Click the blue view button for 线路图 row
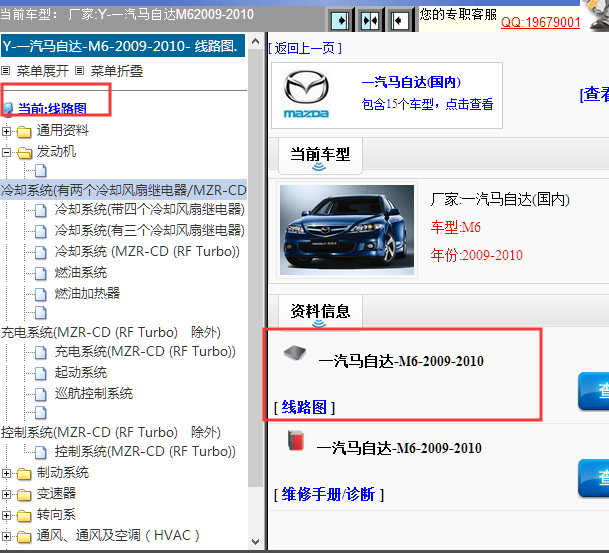The image size is (609, 553). pos(593,391)
